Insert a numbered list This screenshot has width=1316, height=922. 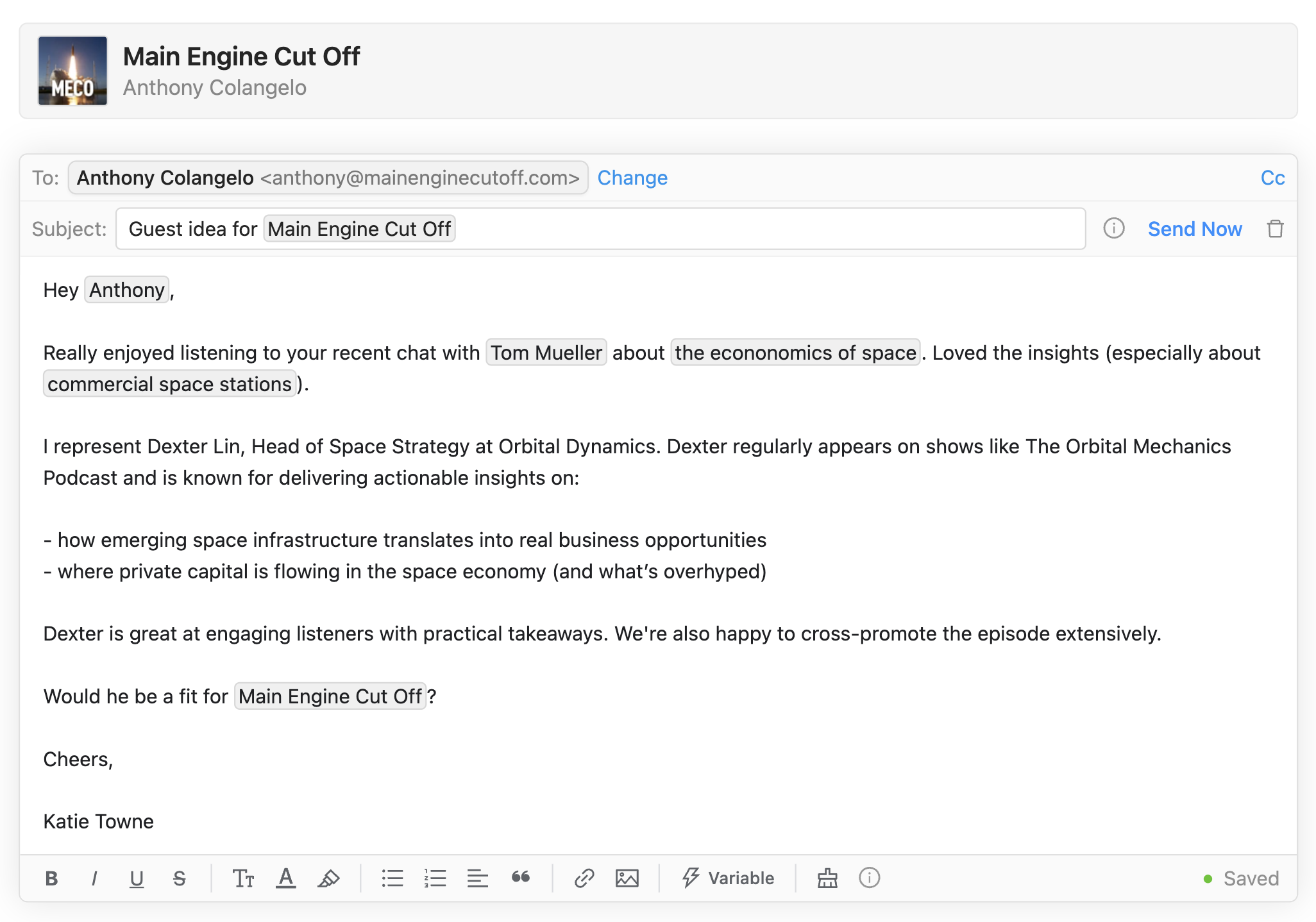point(435,878)
